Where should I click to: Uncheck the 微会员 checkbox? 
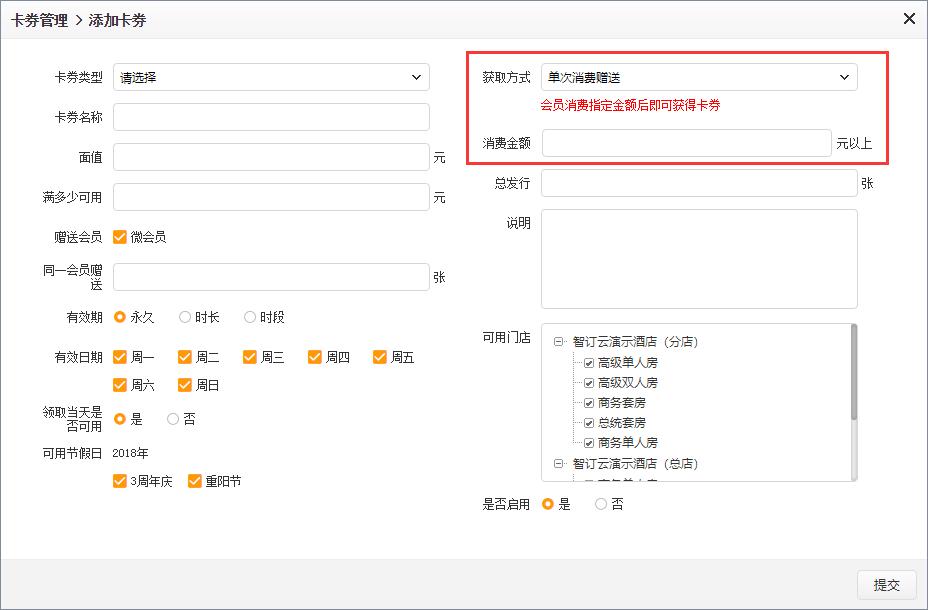coord(120,237)
